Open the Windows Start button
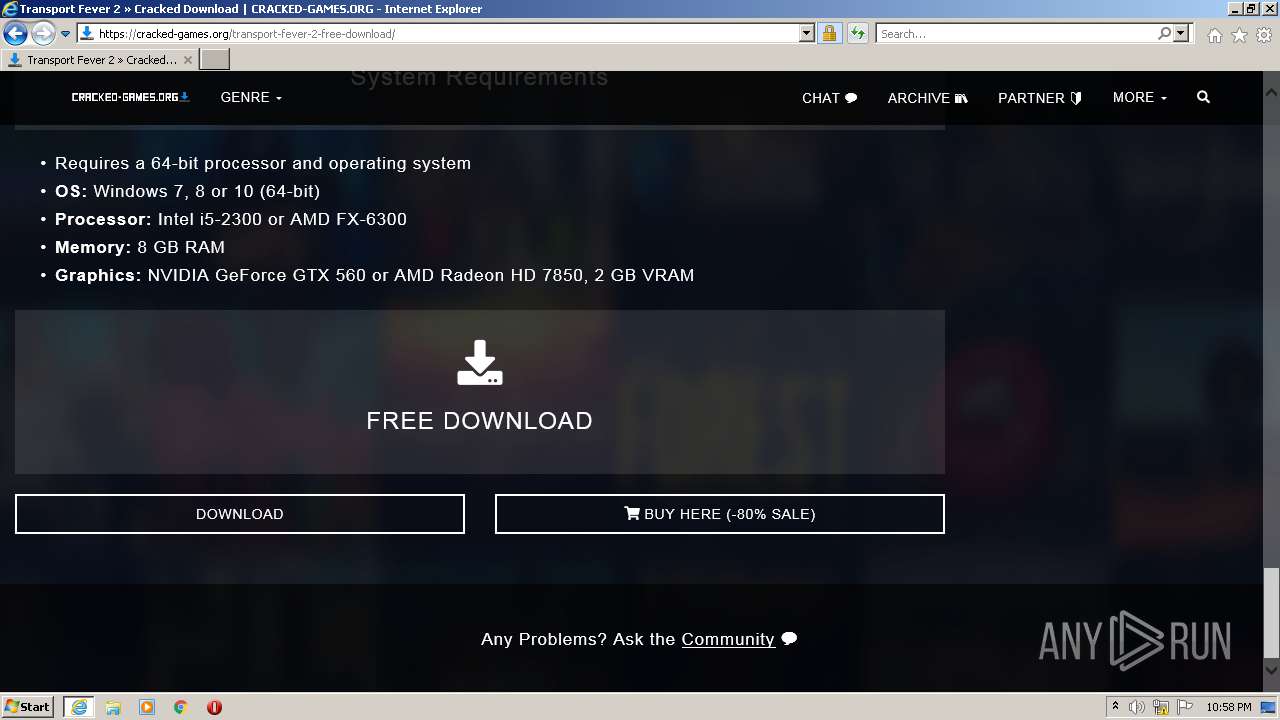The height and width of the screenshot is (720, 1280). click(28, 707)
